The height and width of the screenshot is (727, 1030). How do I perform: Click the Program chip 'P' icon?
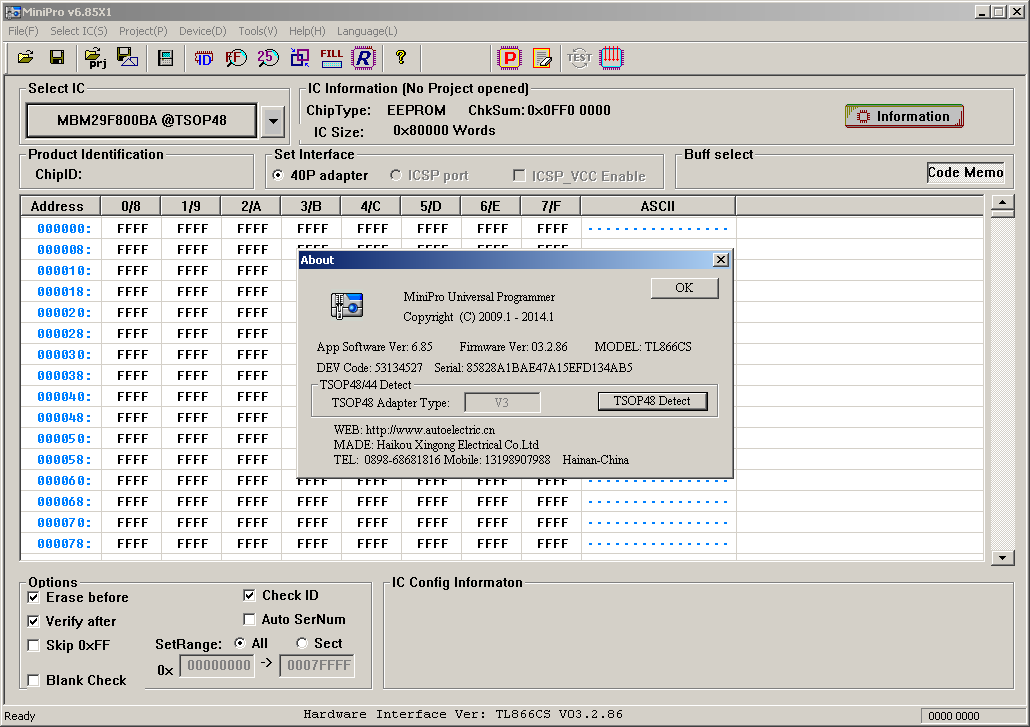tap(510, 58)
